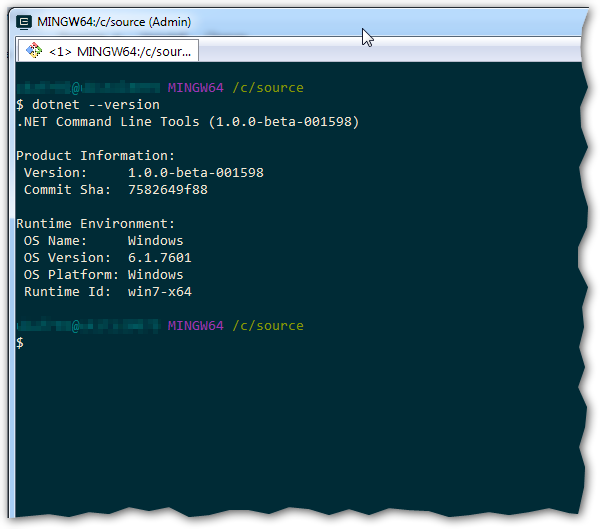Click the second '/c/source' path in prompt
600x529 pixels.
[268, 326]
